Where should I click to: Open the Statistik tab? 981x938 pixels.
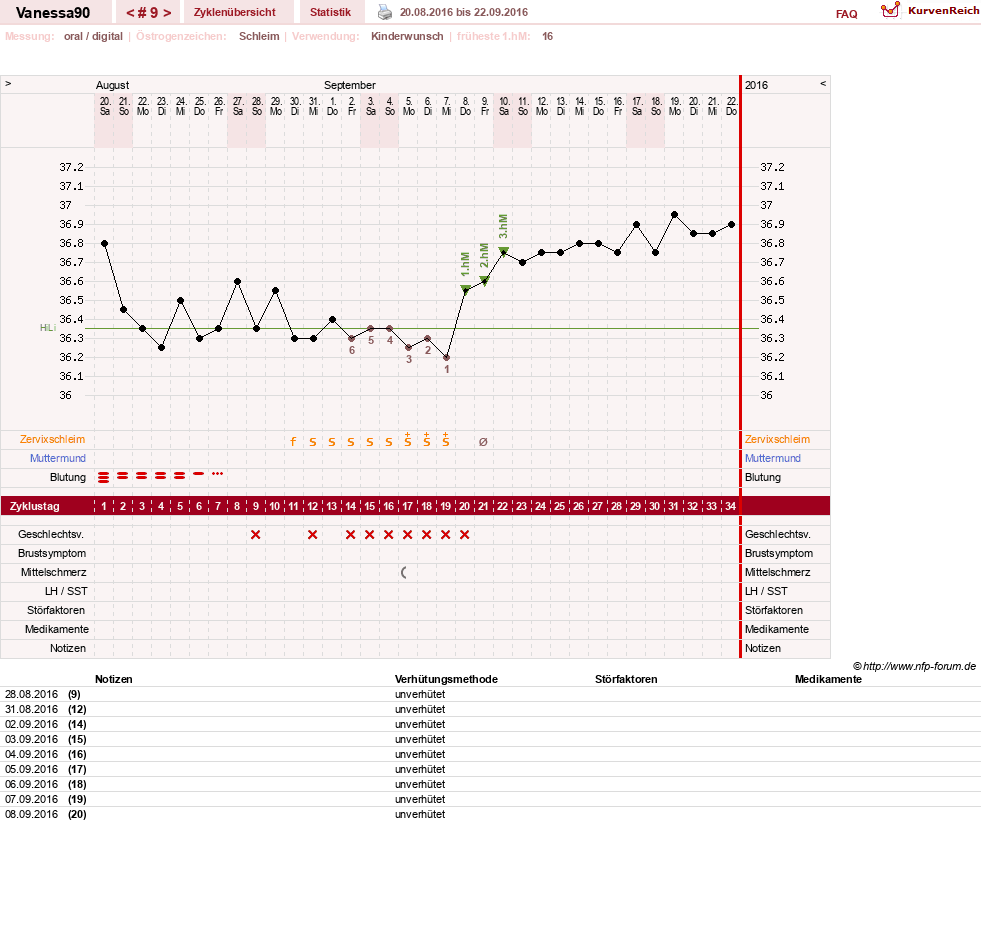[x=330, y=12]
